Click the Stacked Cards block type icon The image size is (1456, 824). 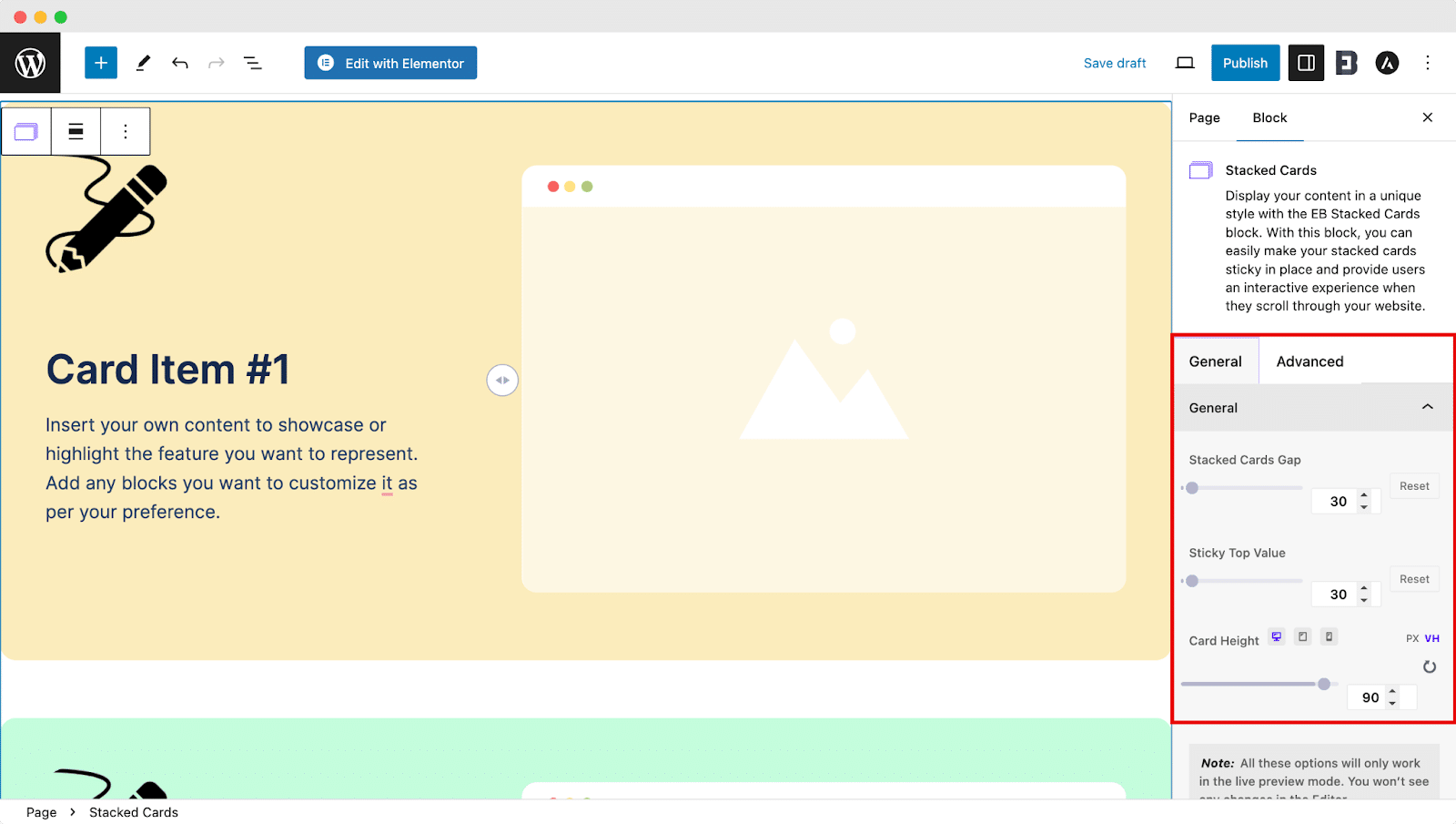[x=26, y=132]
